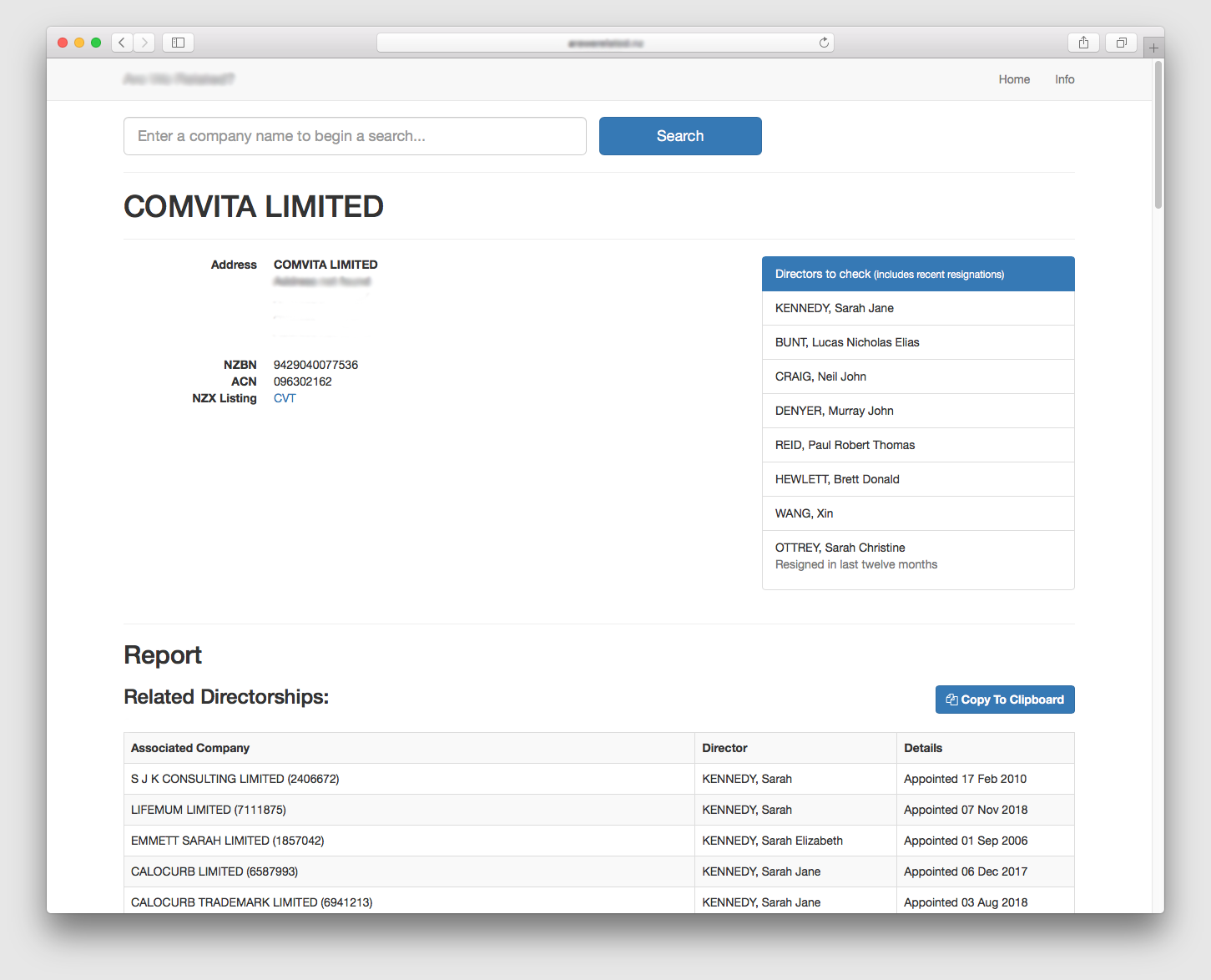Image resolution: width=1211 pixels, height=980 pixels.
Task: Click Copy To Clipboard button
Action: click(1004, 700)
